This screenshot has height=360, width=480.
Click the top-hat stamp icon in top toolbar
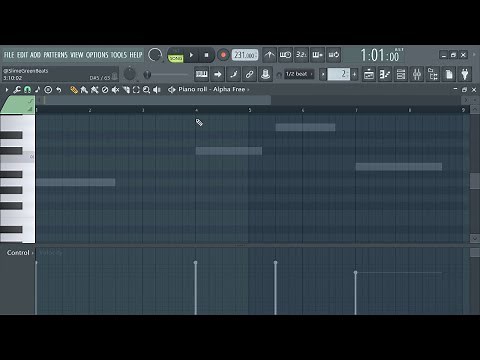[x=265, y=74]
